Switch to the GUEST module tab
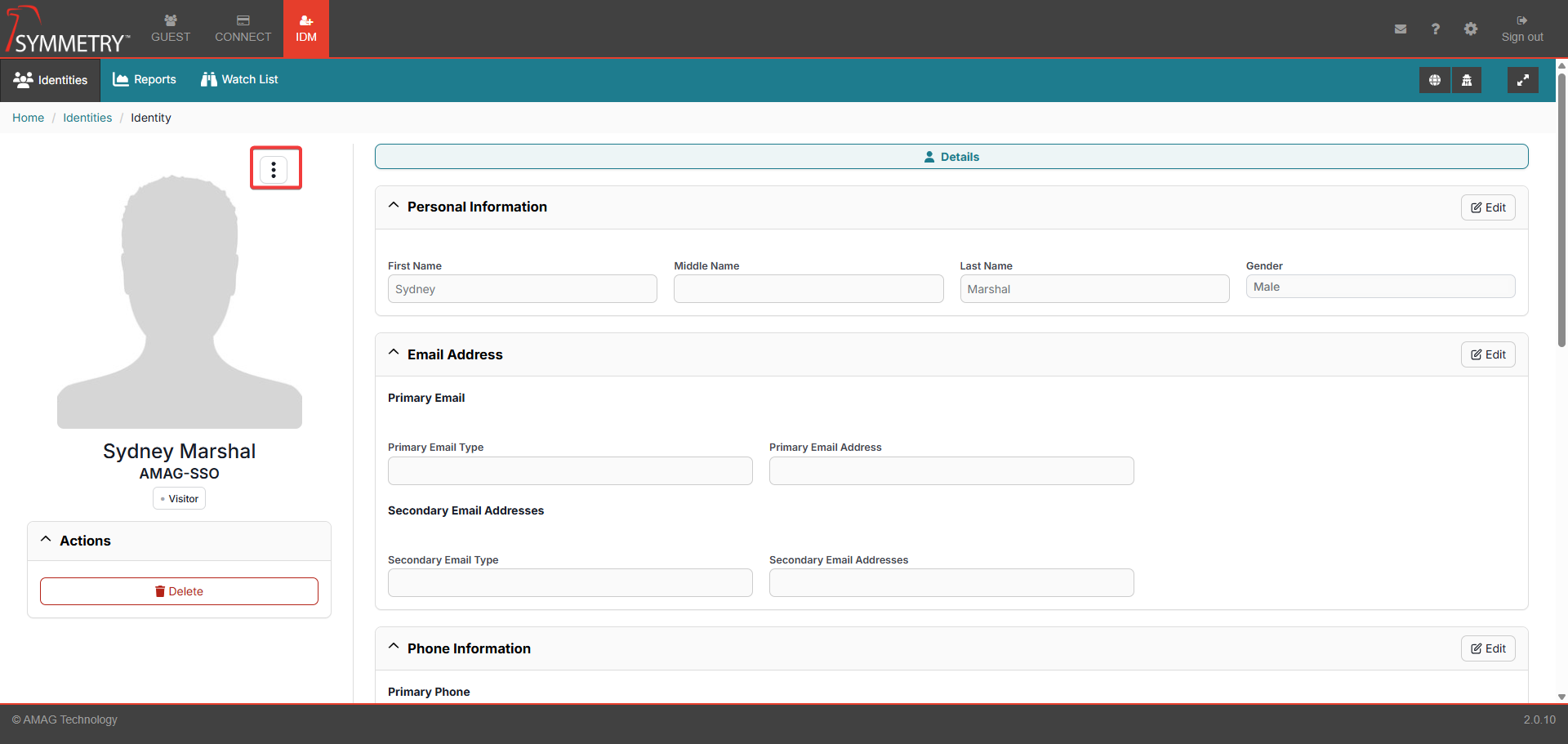 pos(171,29)
